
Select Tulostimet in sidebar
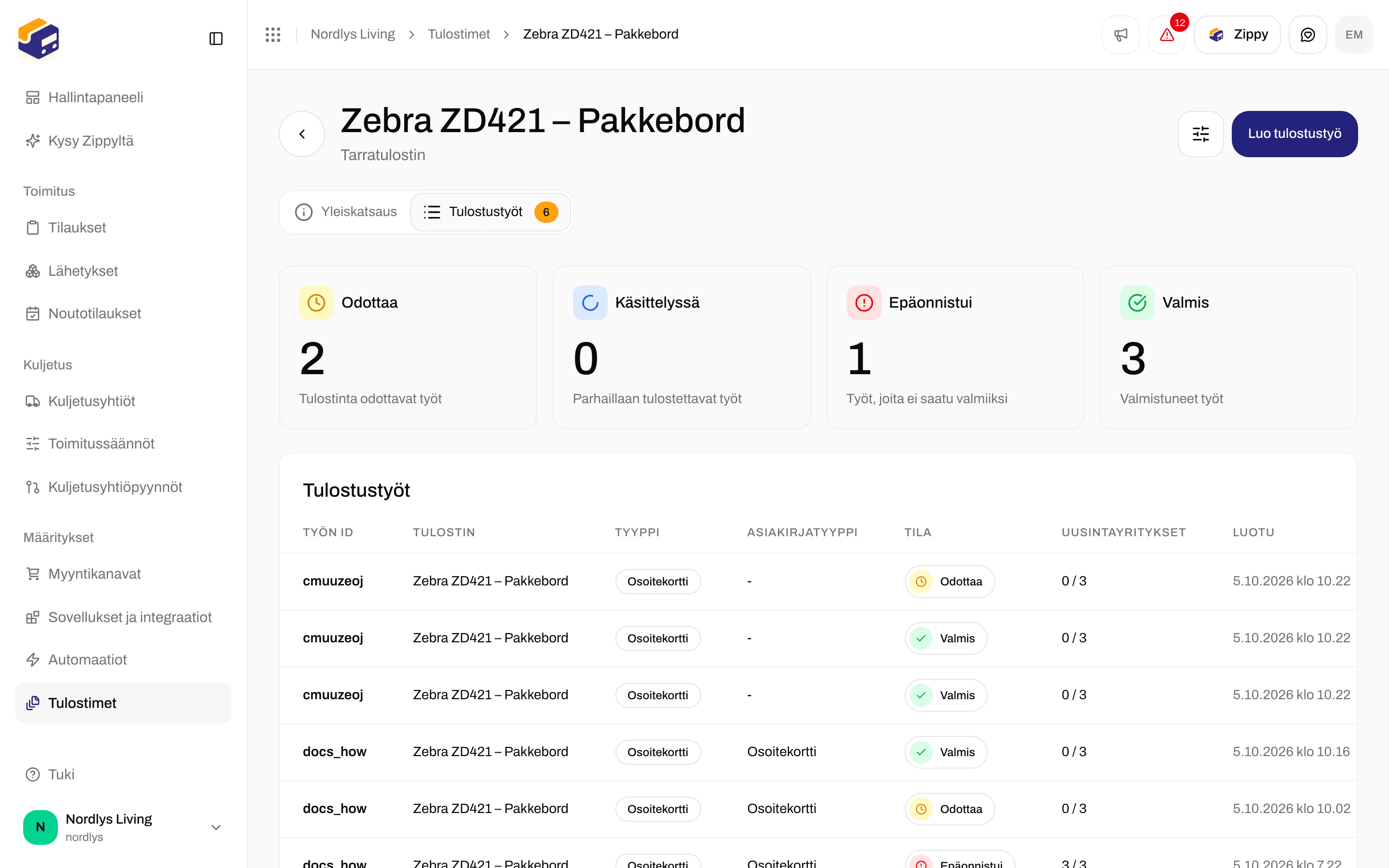[123, 703]
